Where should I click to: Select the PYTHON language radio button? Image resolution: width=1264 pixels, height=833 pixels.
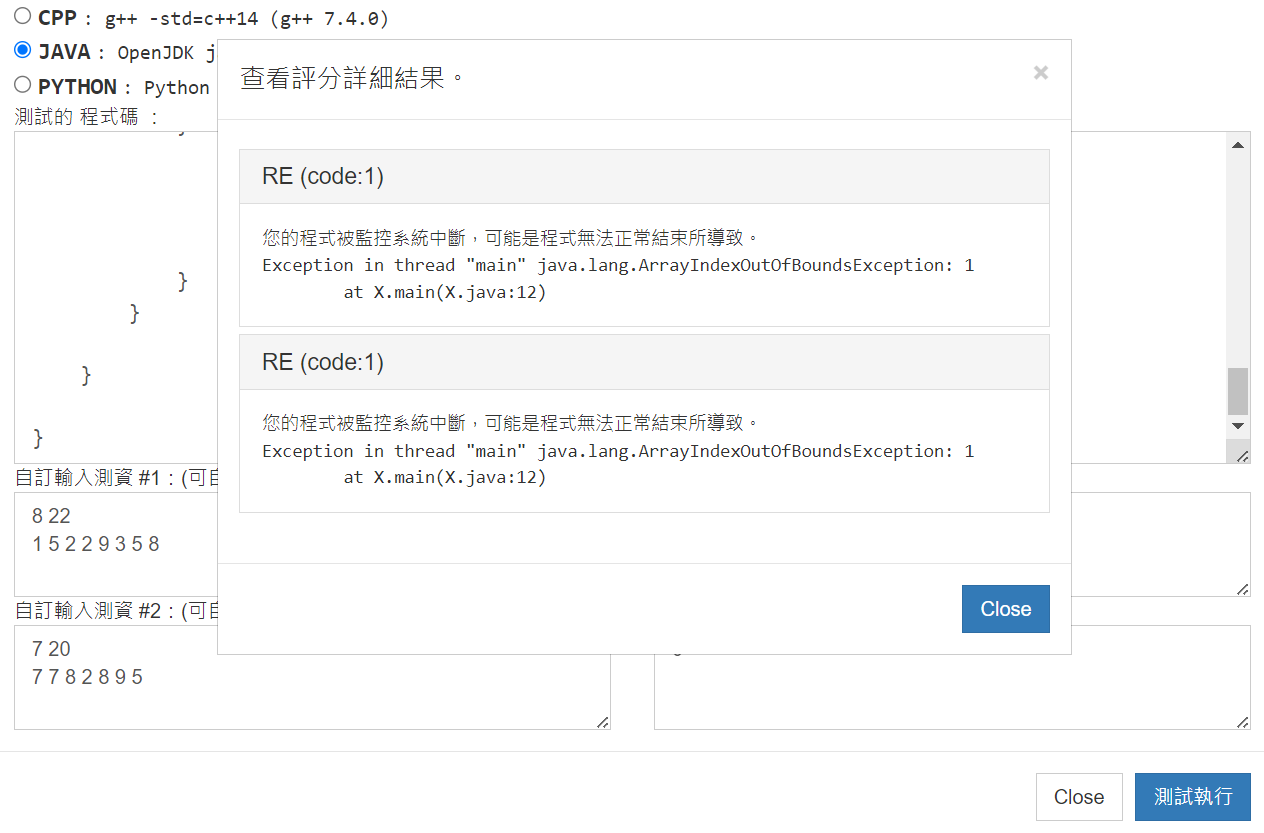[x=23, y=85]
